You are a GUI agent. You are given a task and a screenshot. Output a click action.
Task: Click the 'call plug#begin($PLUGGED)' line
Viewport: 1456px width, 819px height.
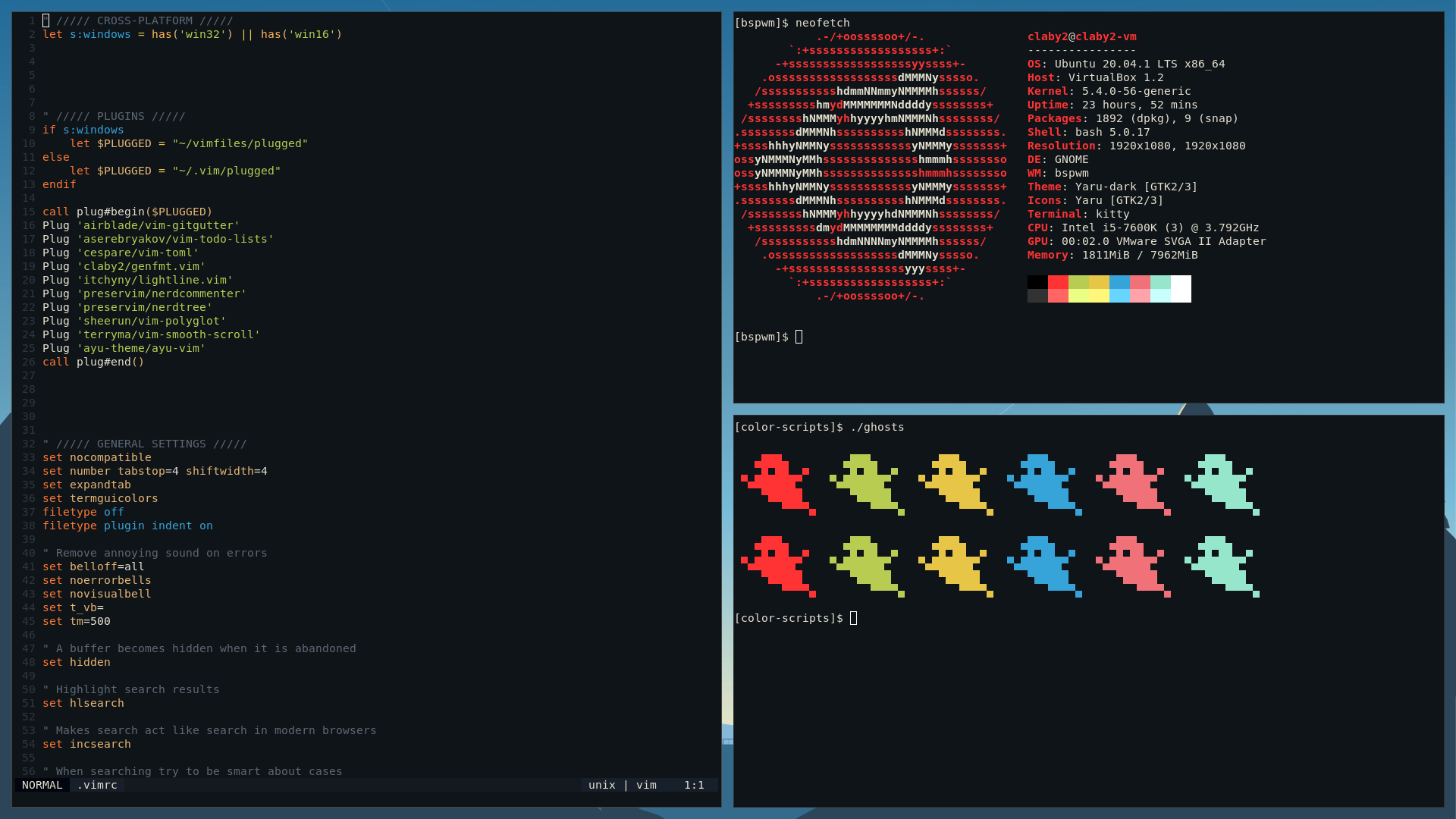(x=127, y=212)
